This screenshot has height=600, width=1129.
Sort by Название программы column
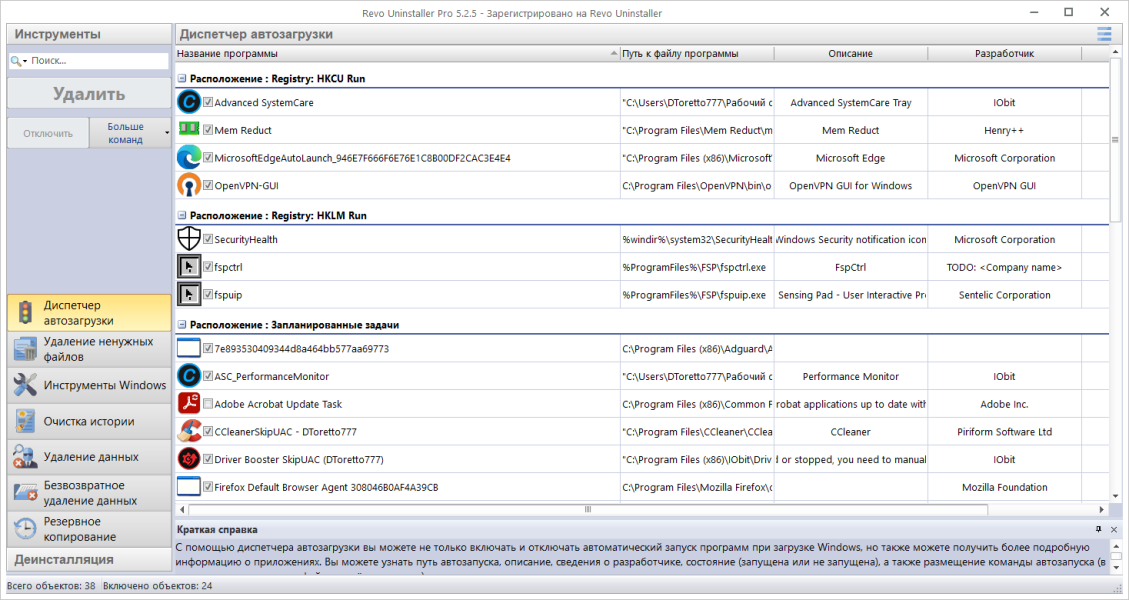397,53
